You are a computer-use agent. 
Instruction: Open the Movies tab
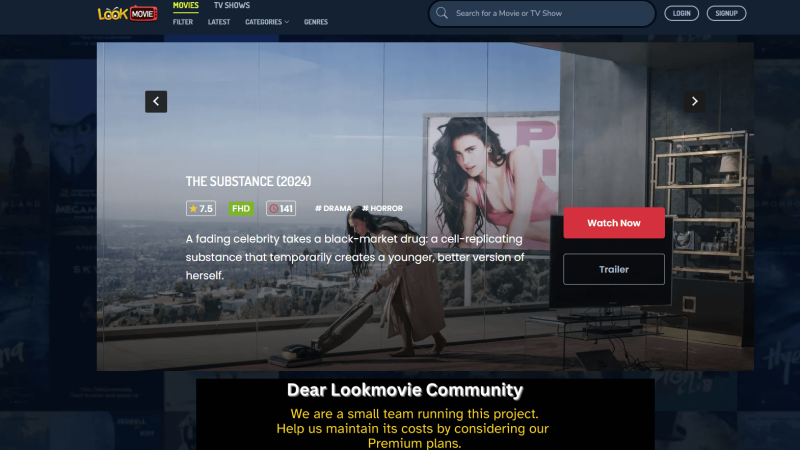[186, 6]
